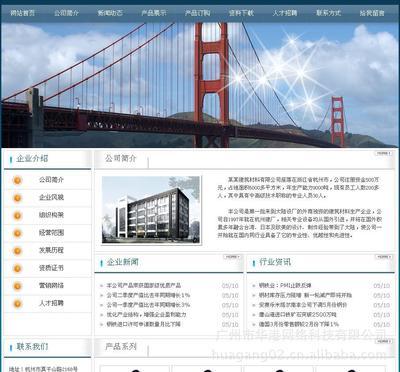
Task: Open sidebar link 营销网络
Action: point(51,285)
